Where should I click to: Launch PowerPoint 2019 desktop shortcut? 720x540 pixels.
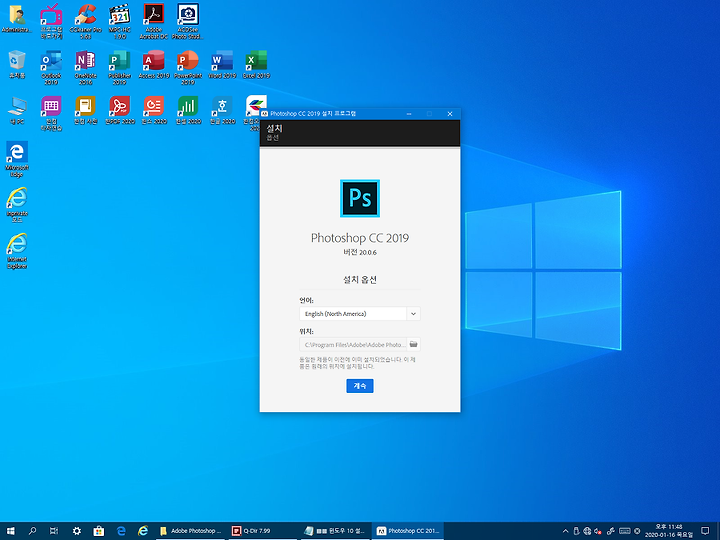tap(188, 68)
